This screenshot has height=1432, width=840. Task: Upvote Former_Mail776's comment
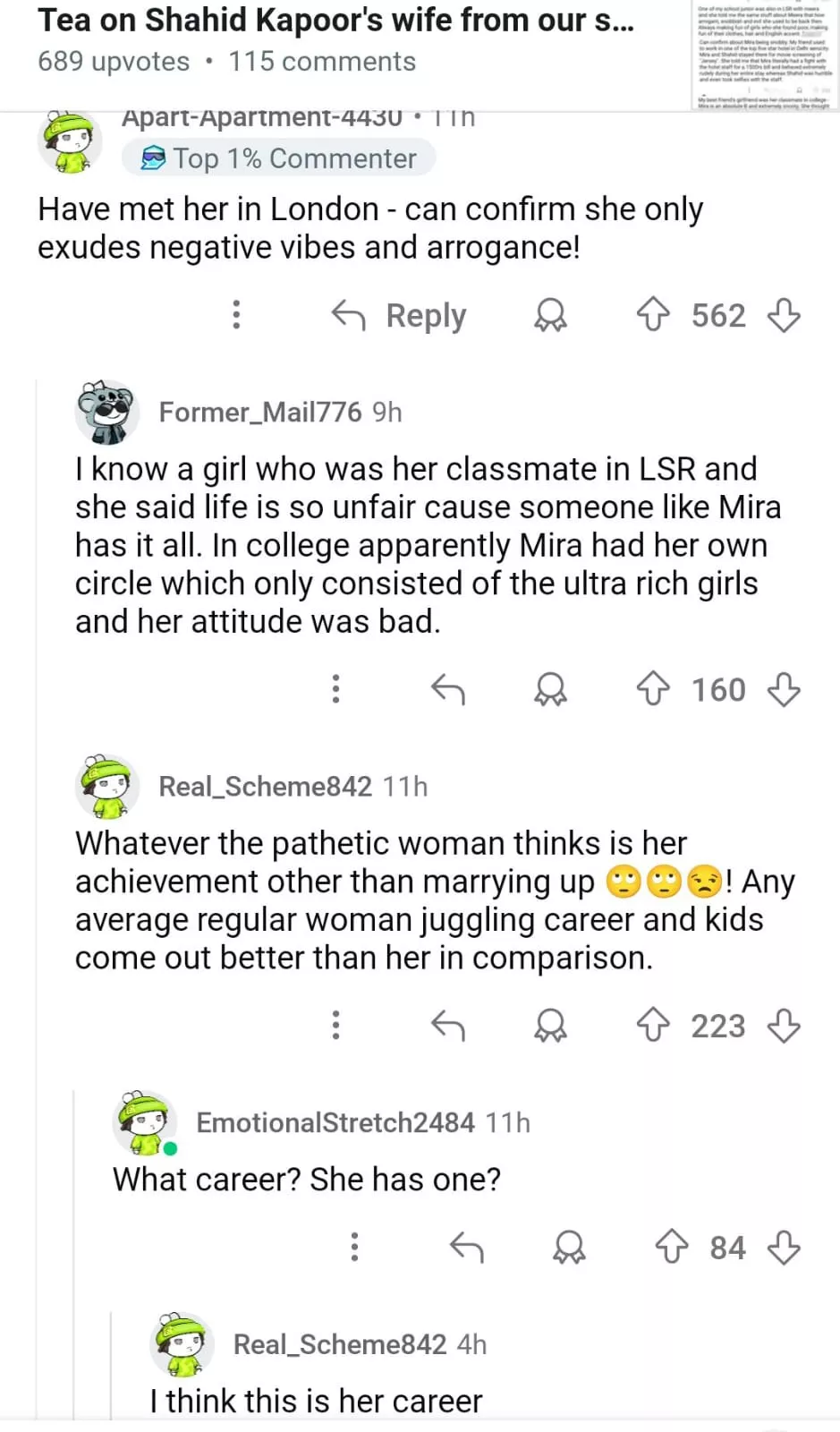(x=653, y=689)
